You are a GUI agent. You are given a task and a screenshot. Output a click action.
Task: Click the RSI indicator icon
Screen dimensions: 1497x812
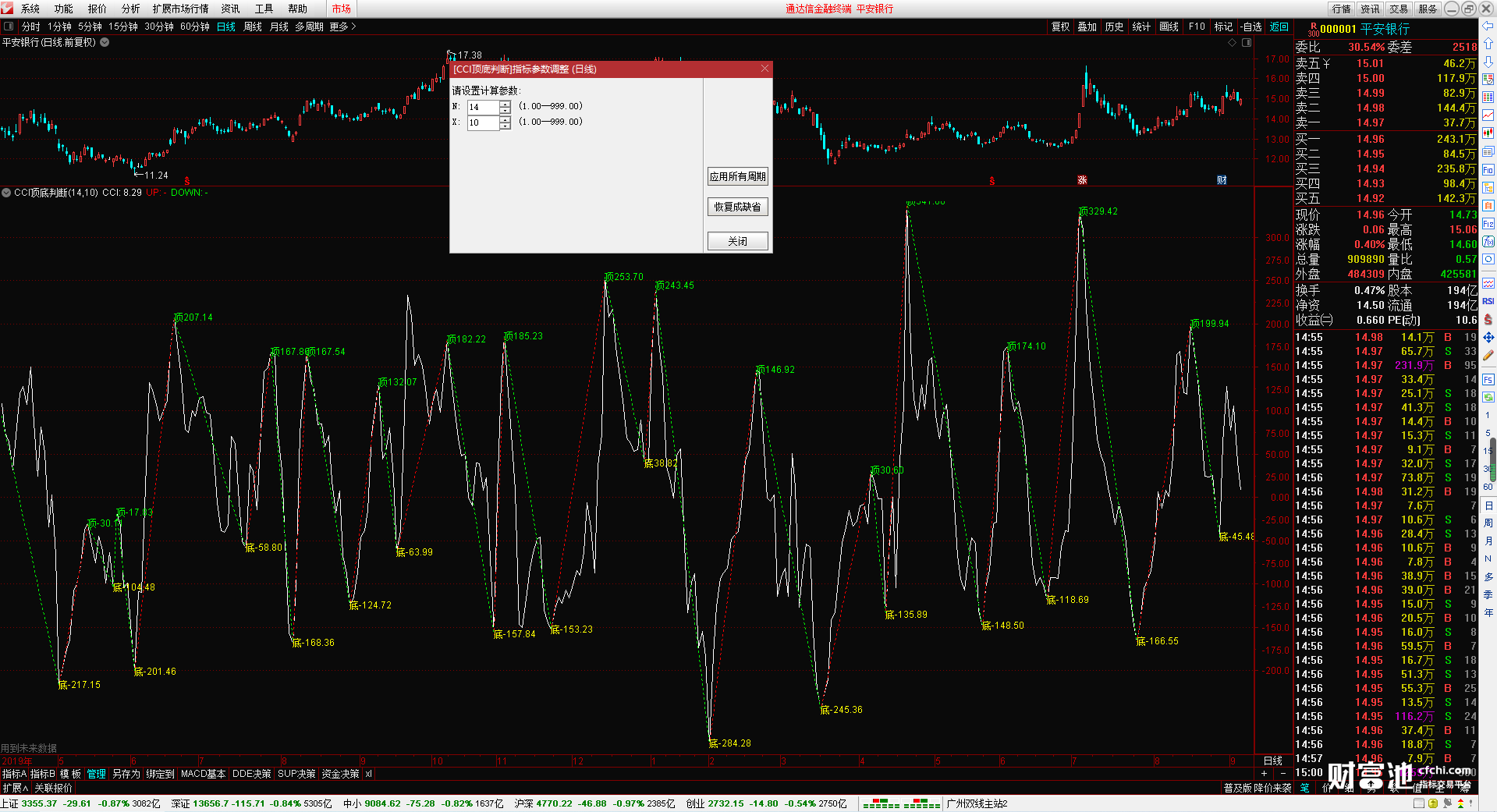(x=1488, y=301)
